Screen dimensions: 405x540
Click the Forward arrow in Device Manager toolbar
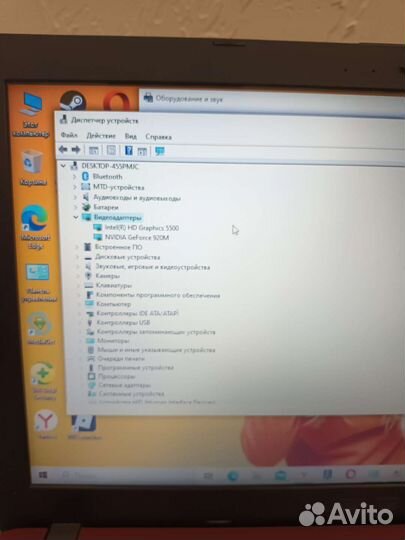(76, 149)
